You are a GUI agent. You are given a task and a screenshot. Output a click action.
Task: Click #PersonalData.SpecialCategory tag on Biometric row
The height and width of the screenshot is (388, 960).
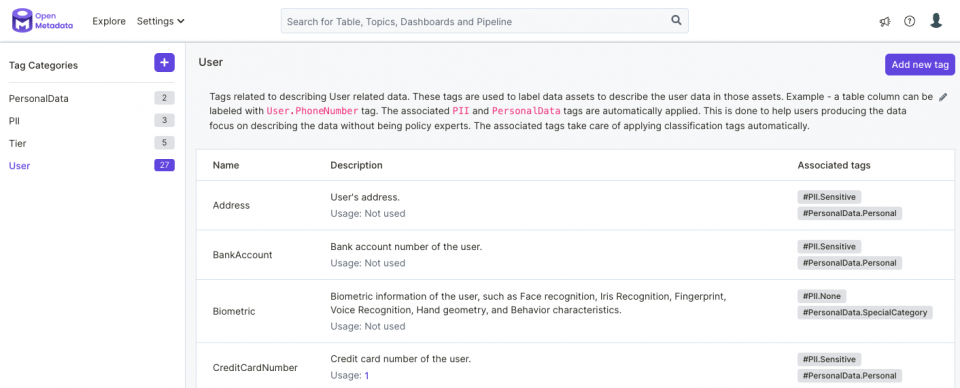tap(864, 313)
